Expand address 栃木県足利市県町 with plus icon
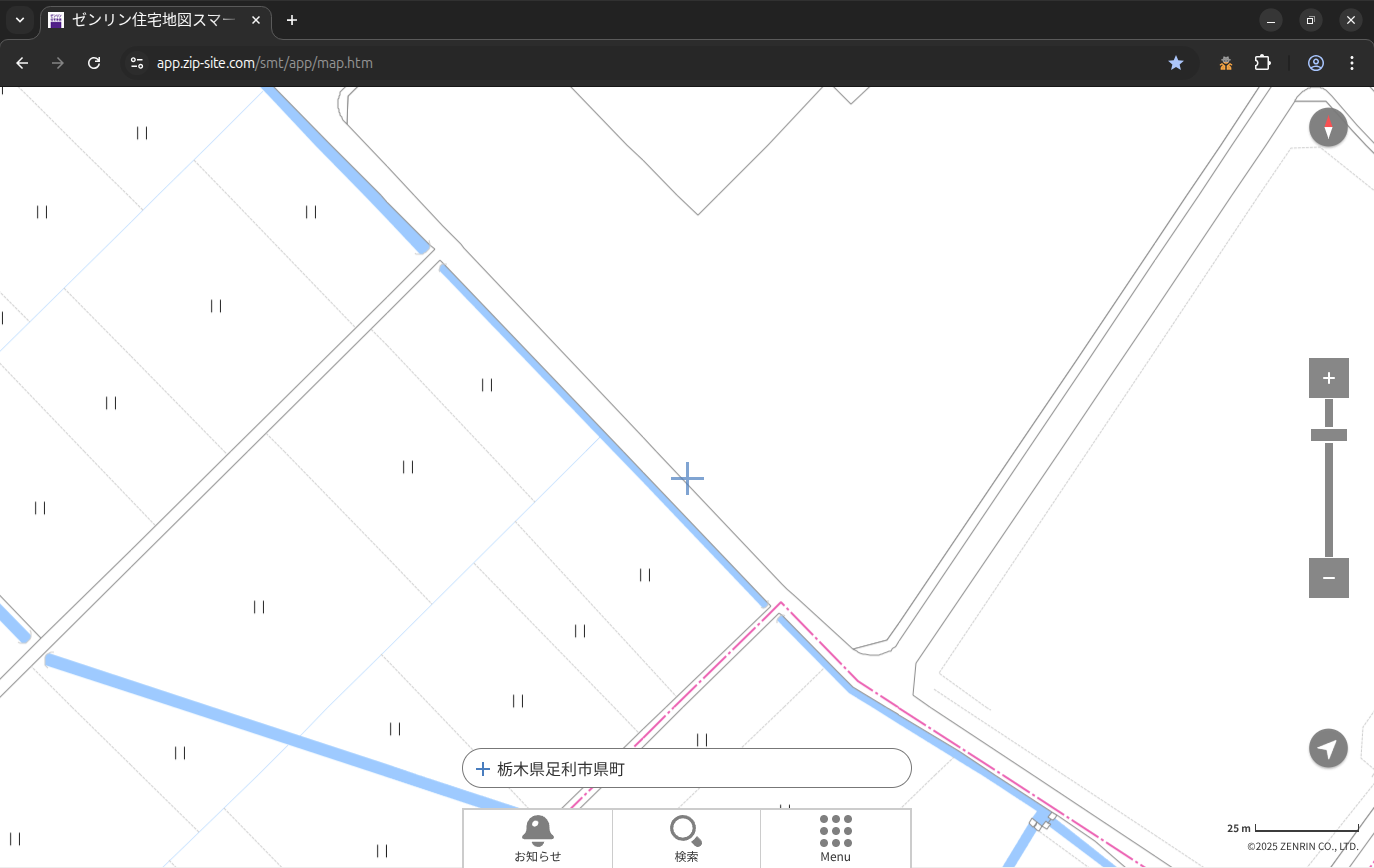Viewport: 1374px width, 868px height. coord(483,769)
